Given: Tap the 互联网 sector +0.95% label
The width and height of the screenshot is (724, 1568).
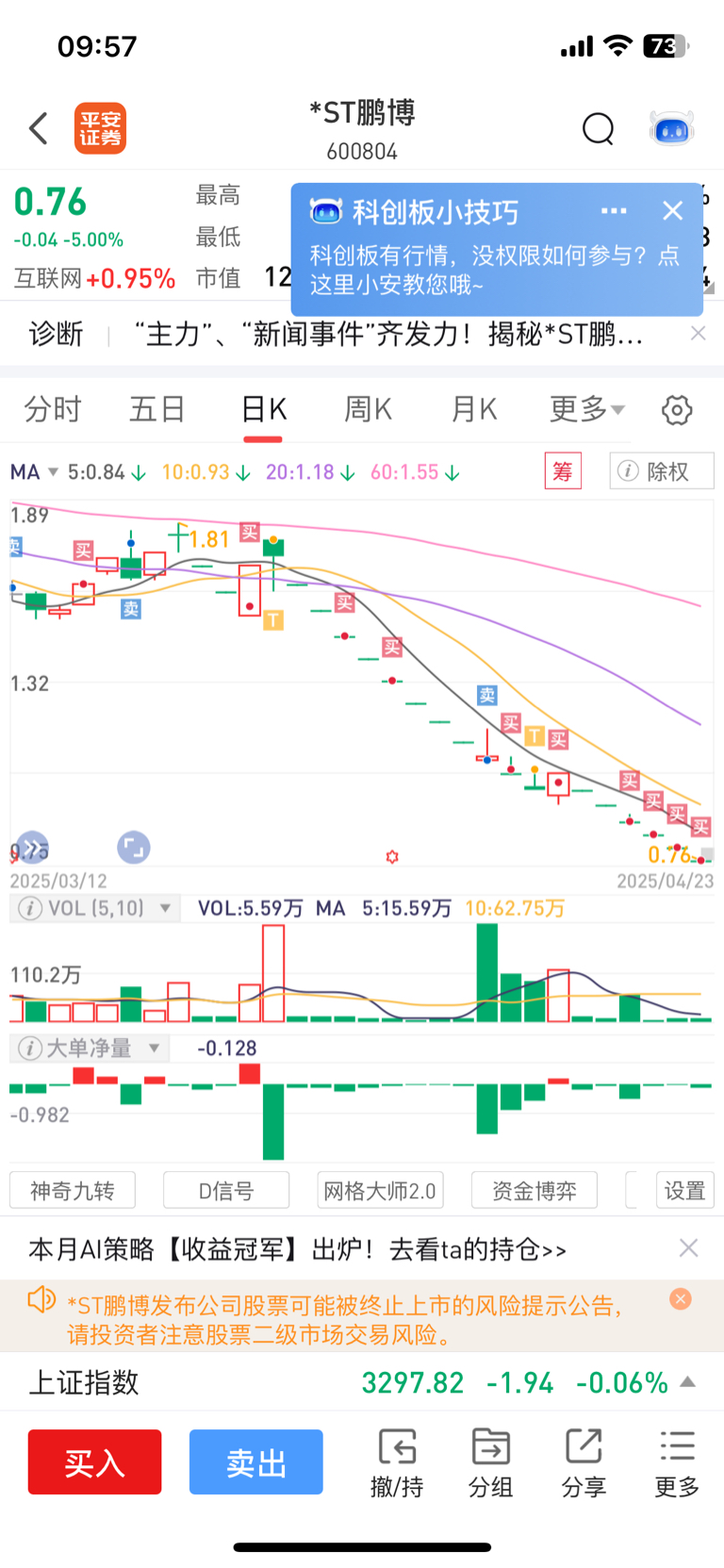Looking at the screenshot, I should (94, 278).
